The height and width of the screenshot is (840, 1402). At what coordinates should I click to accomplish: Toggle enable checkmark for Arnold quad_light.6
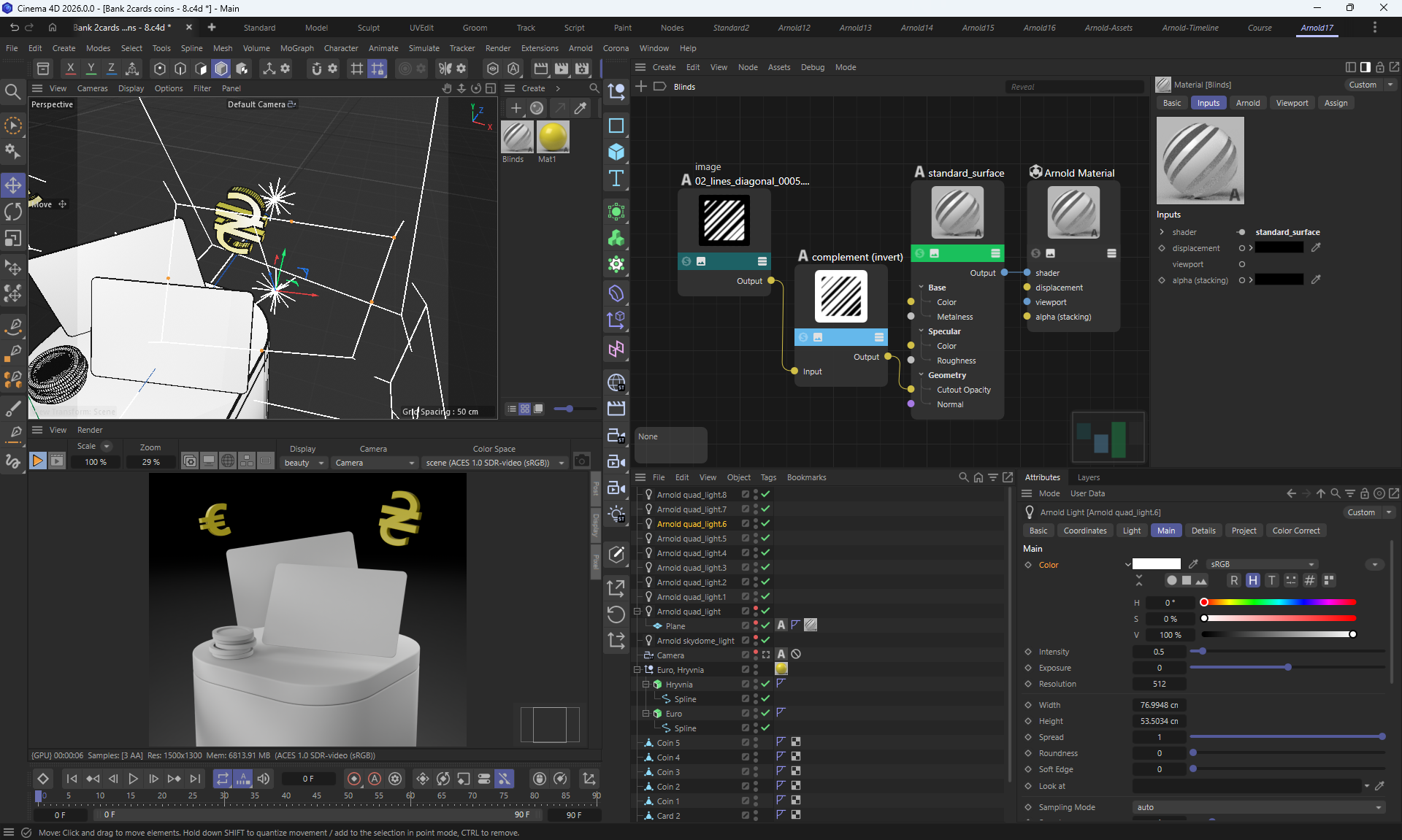[766, 524]
